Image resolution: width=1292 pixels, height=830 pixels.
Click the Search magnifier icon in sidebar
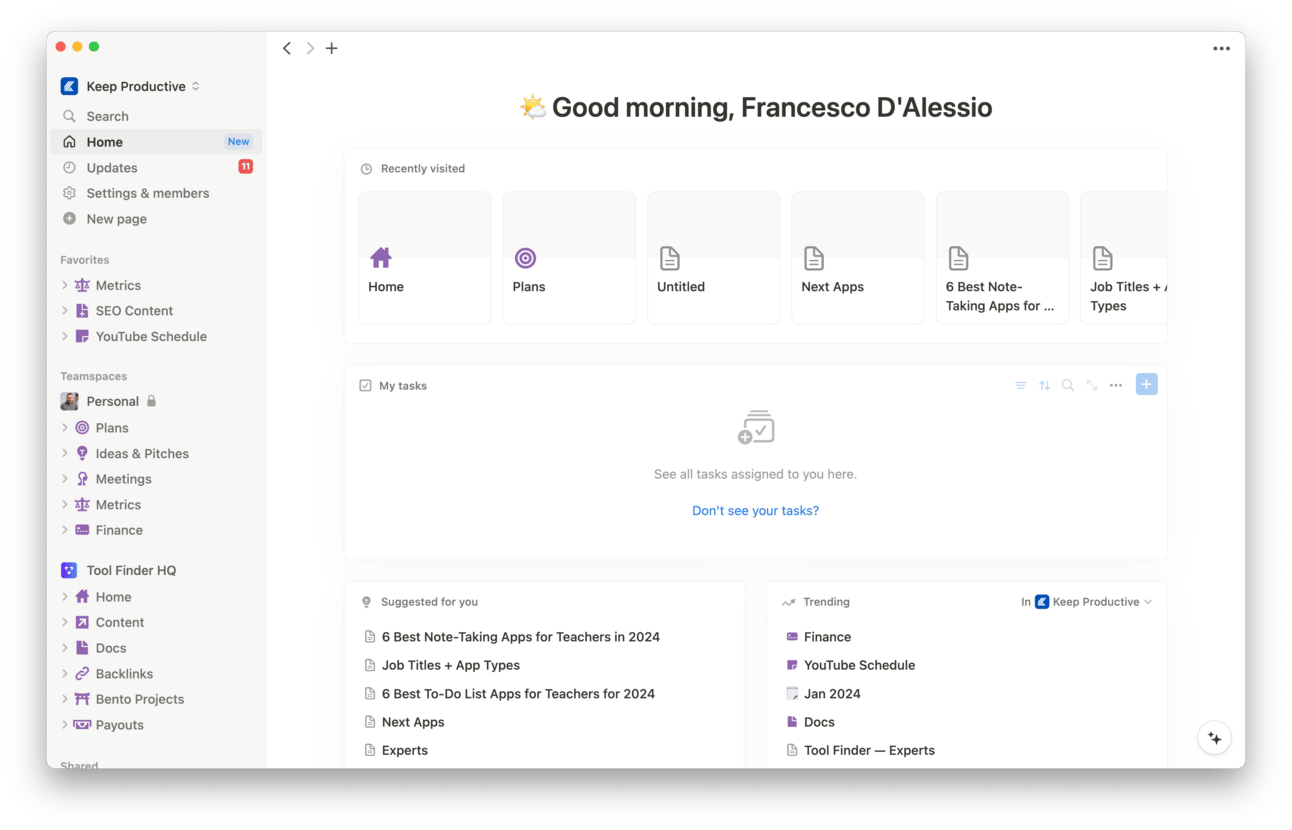click(x=69, y=116)
